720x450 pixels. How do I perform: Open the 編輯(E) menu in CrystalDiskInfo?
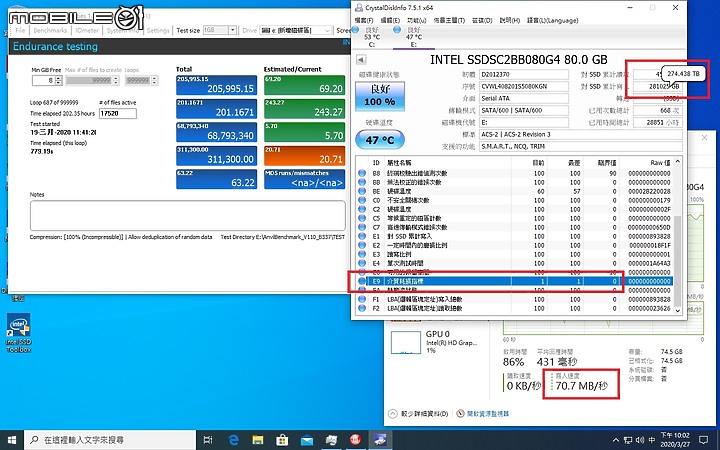point(390,20)
